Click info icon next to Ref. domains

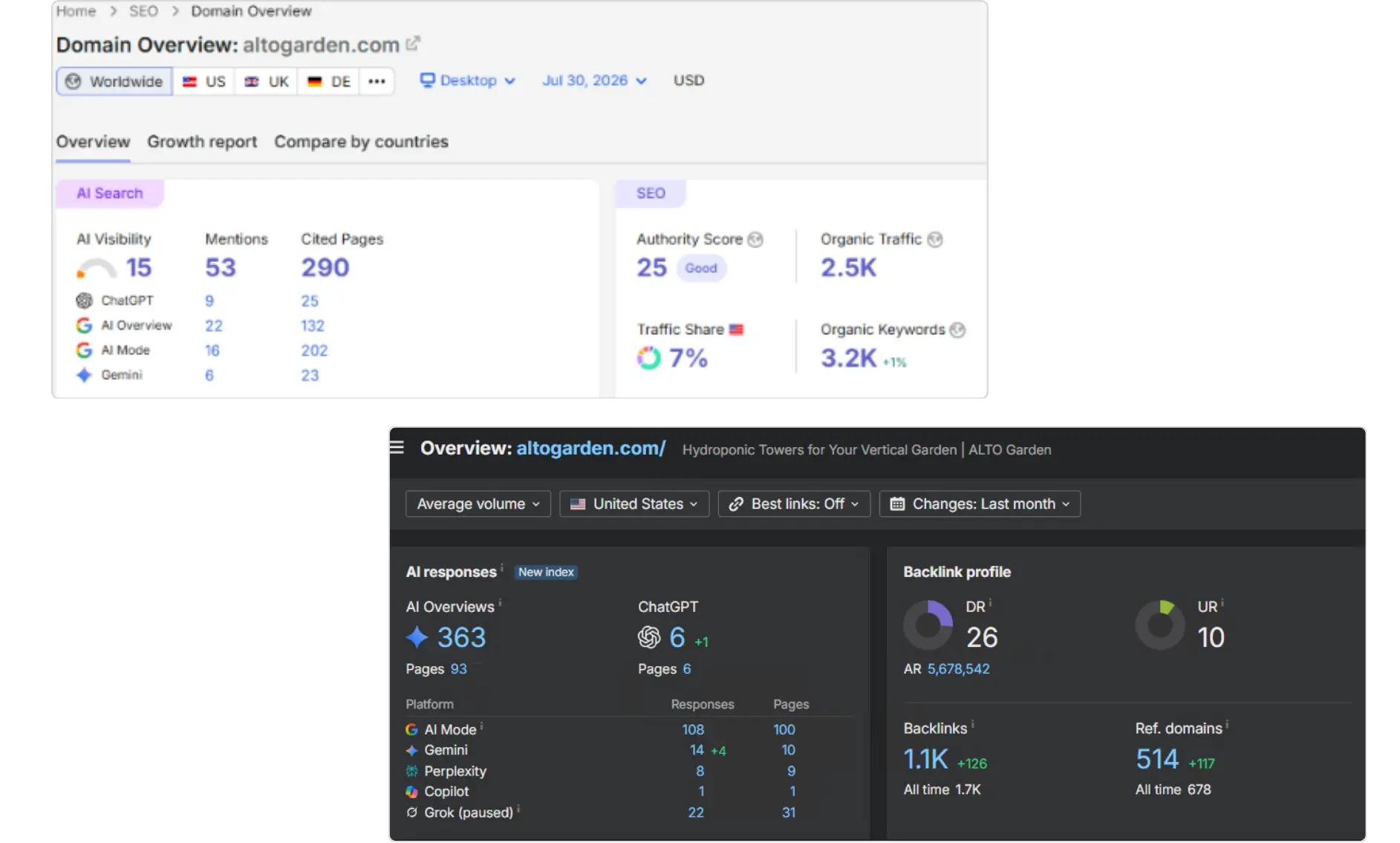1227,724
